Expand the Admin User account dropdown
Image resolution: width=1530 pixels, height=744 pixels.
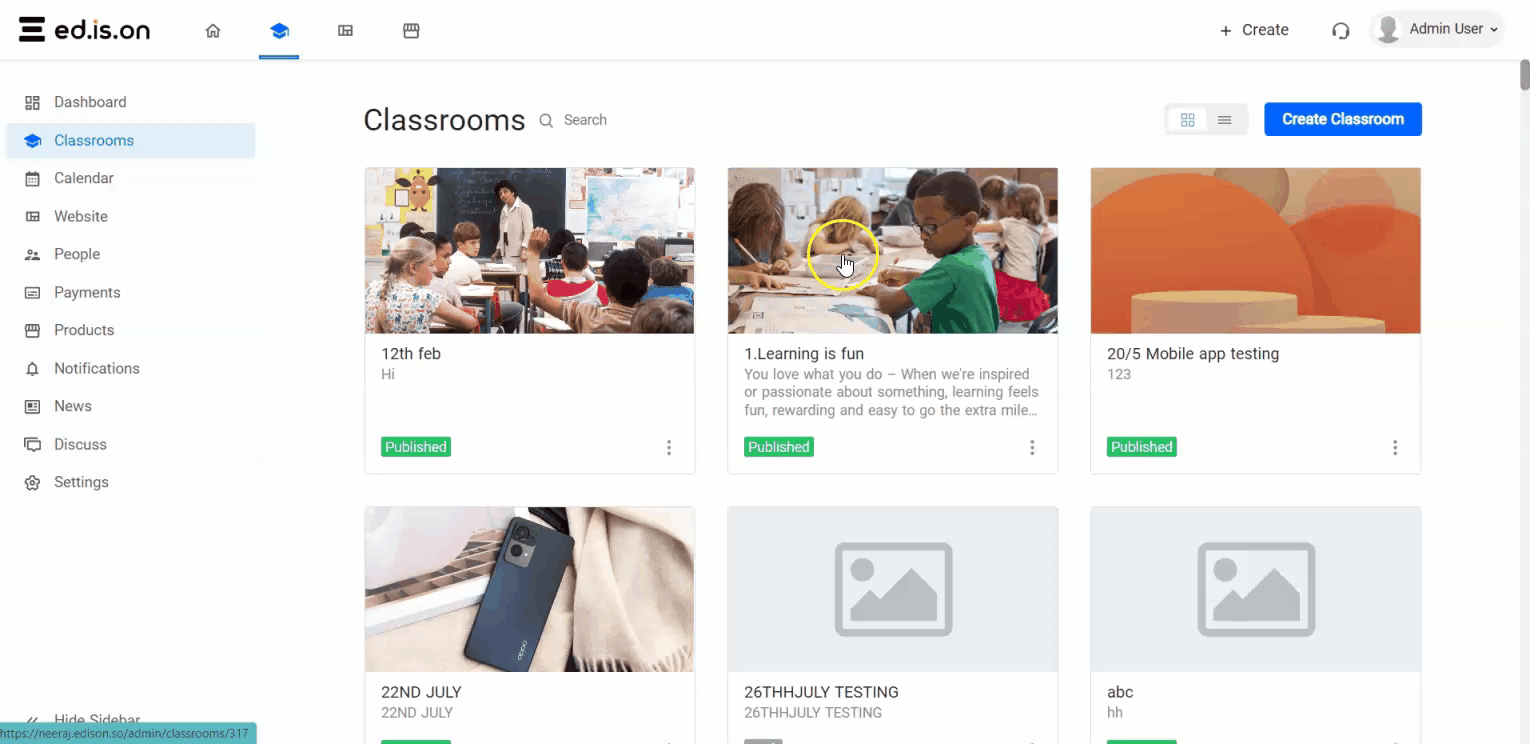point(1439,30)
